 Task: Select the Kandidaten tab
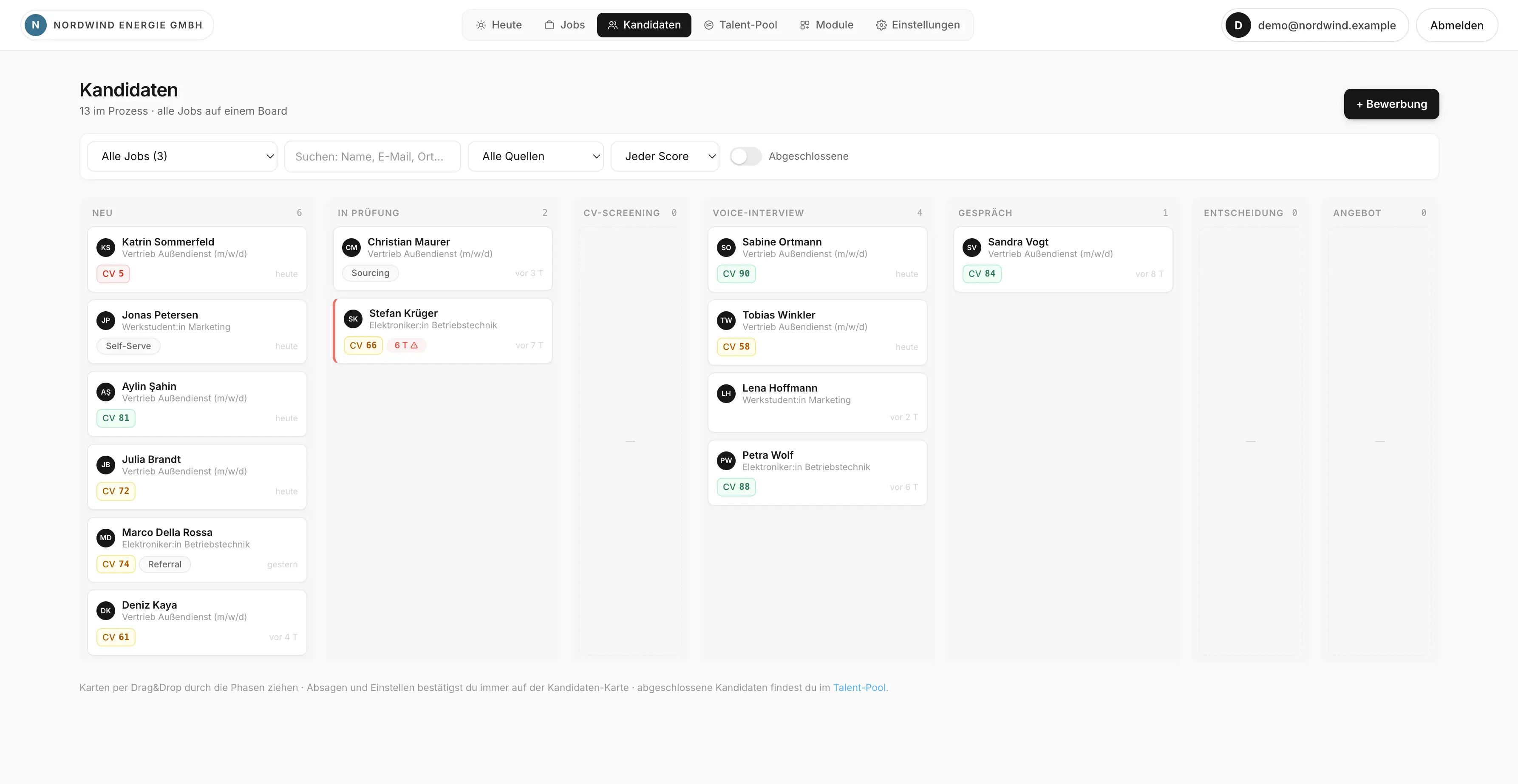(644, 25)
